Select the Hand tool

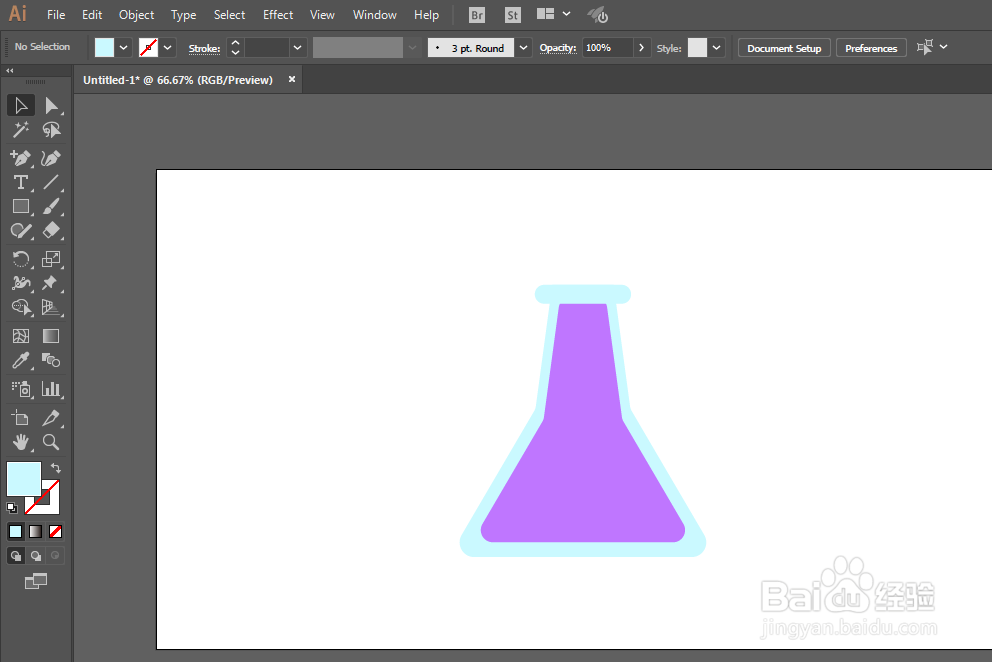click(x=20, y=442)
